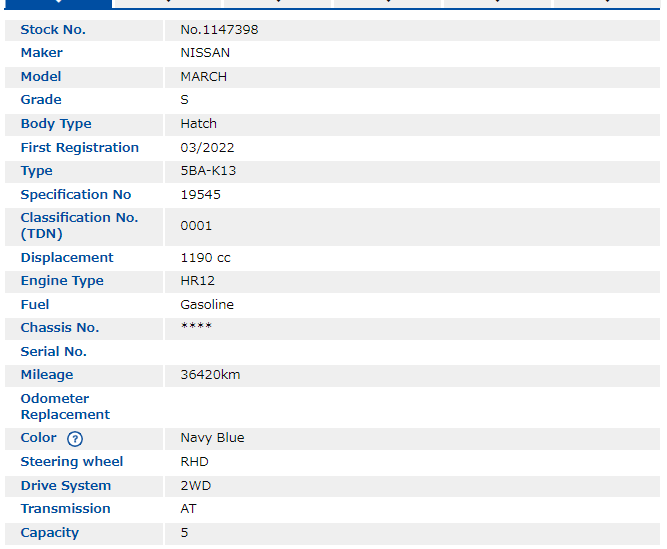Click the masked chassis number asterisks
667x549 pixels.
coord(196,328)
